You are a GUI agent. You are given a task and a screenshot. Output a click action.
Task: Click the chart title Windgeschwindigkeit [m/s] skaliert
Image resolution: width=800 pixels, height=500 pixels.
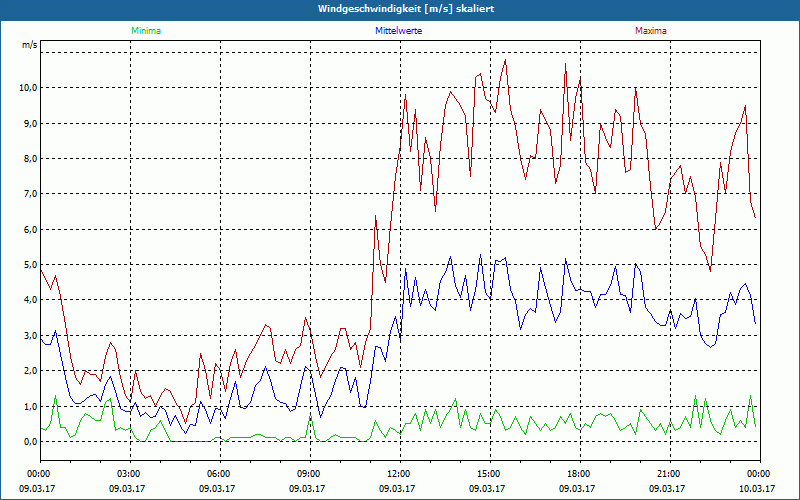click(x=406, y=9)
